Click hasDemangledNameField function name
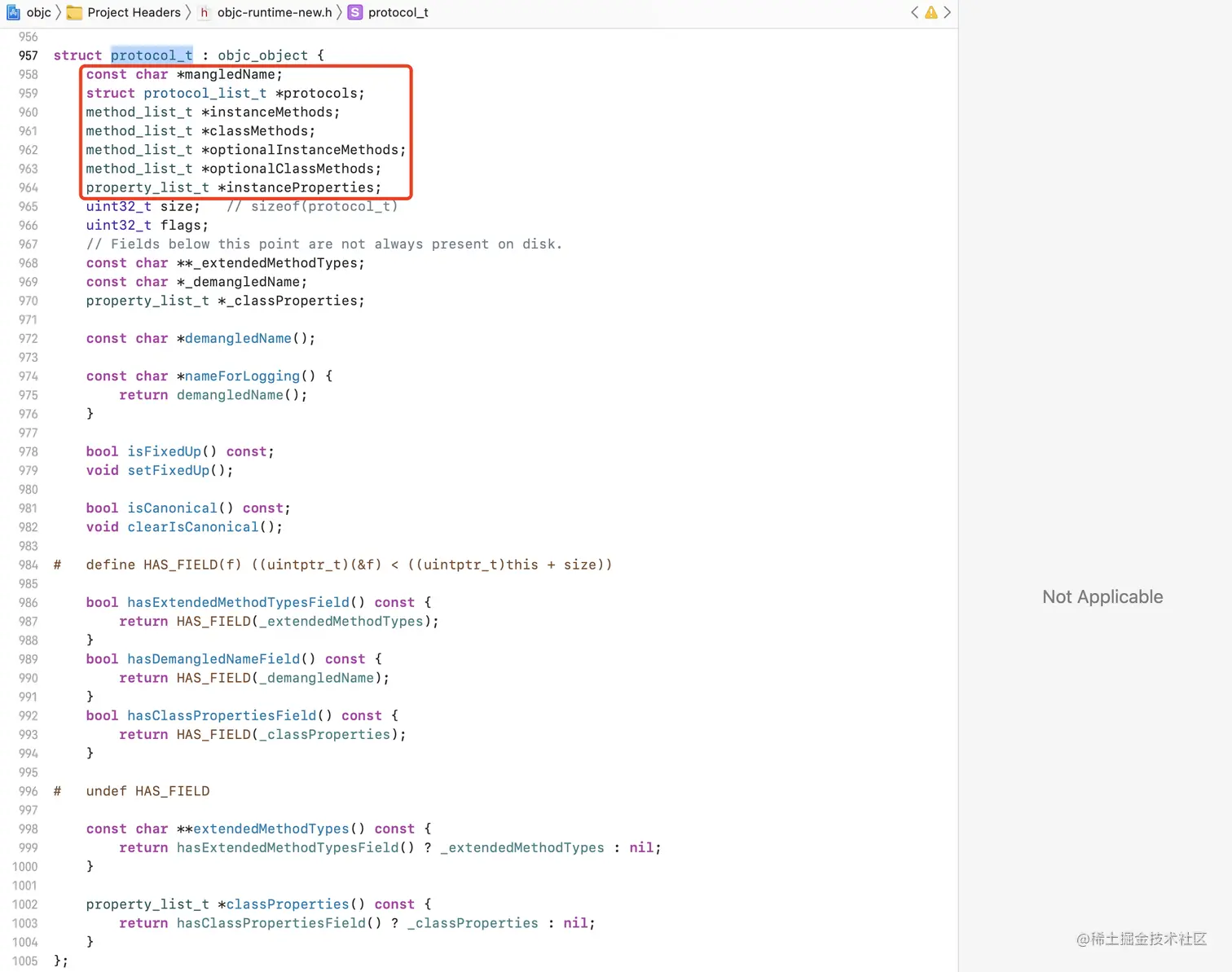The width and height of the screenshot is (1232, 972). [x=213, y=658]
